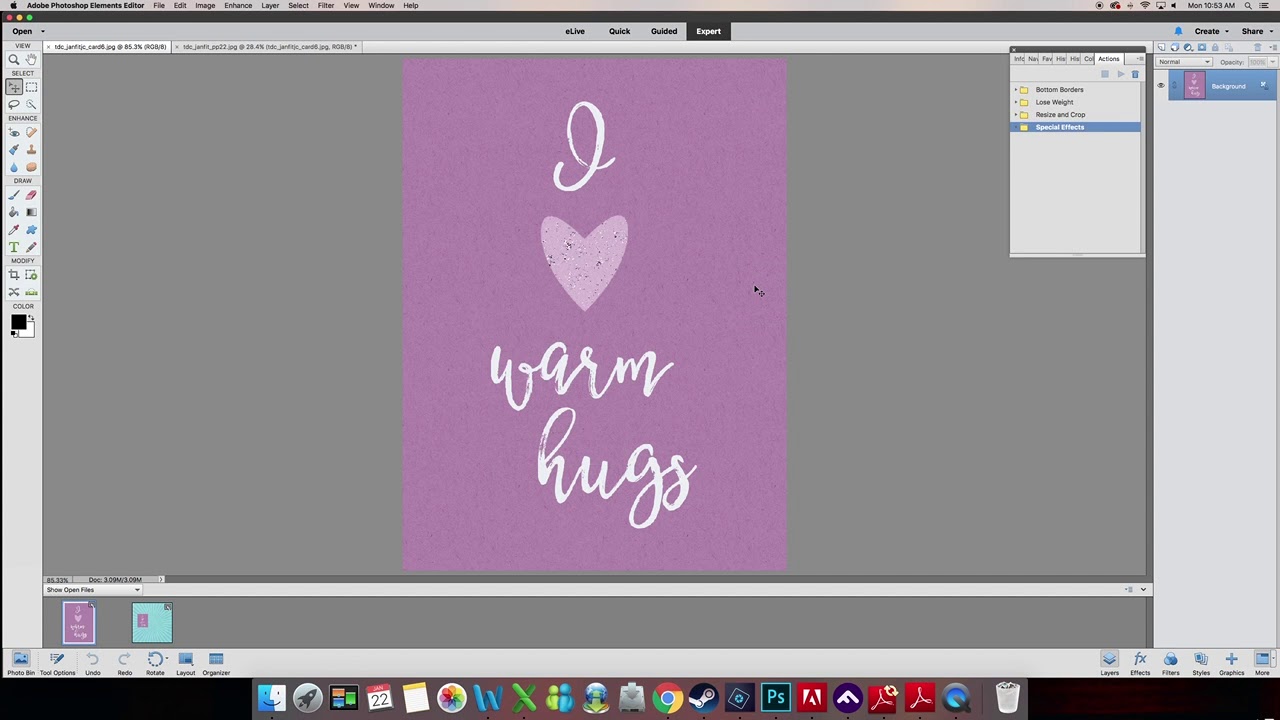Image resolution: width=1280 pixels, height=720 pixels.
Task: Select the Pencil tool
Action: 31,247
